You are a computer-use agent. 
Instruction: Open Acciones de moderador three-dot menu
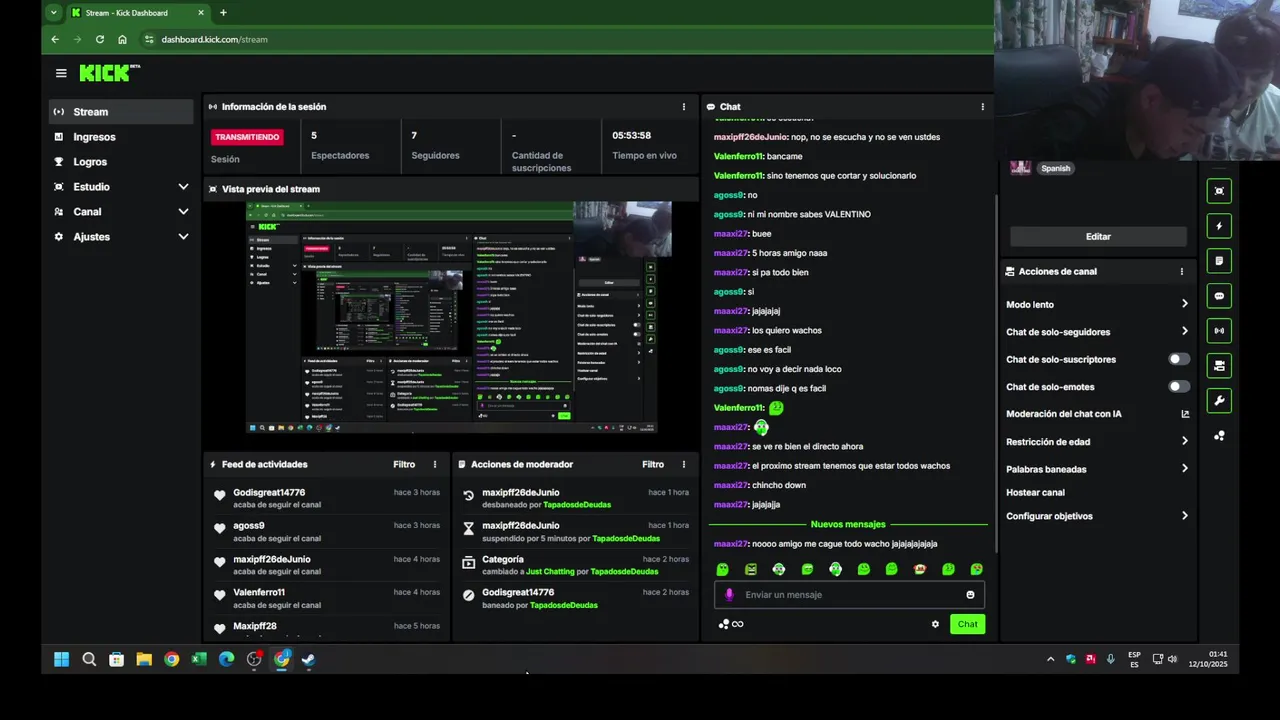[x=684, y=465]
